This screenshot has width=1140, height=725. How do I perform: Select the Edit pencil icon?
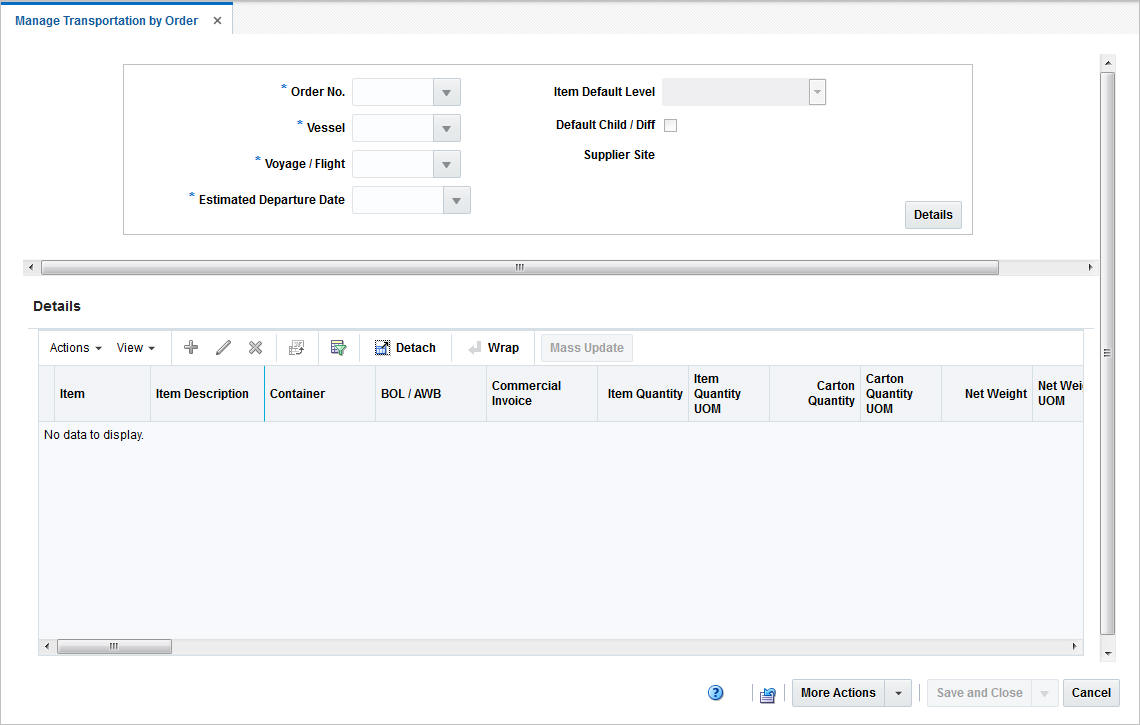(x=223, y=347)
